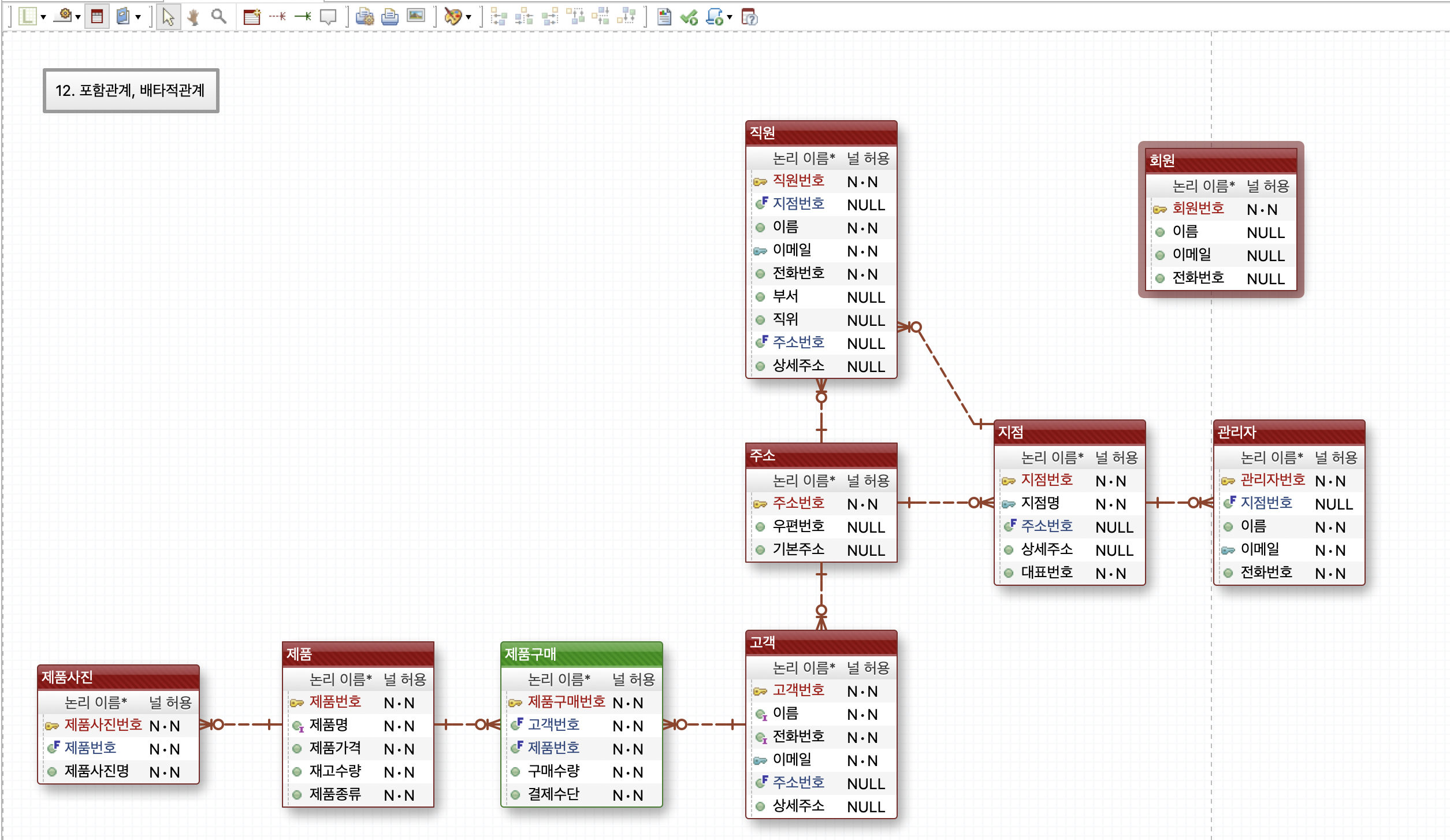Toggle the table display mode button

point(97,17)
